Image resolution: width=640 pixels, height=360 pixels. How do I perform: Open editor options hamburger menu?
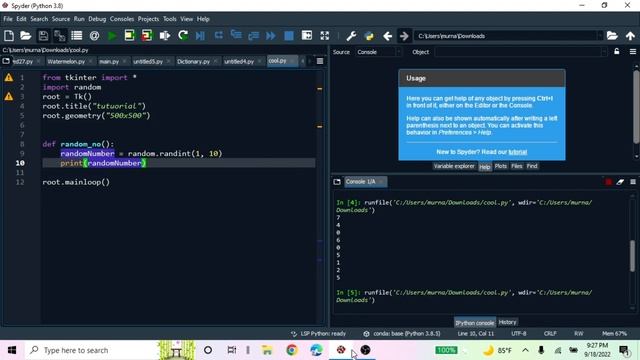(320, 61)
